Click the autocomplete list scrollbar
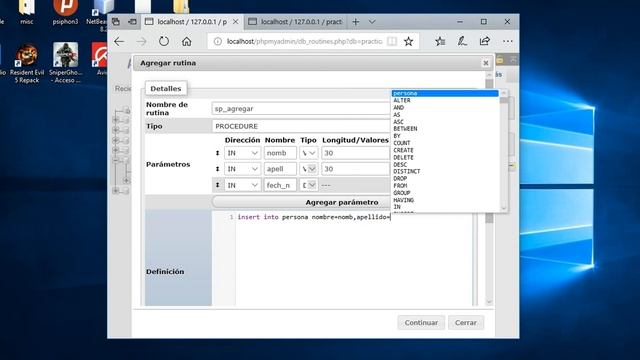 (x=504, y=151)
